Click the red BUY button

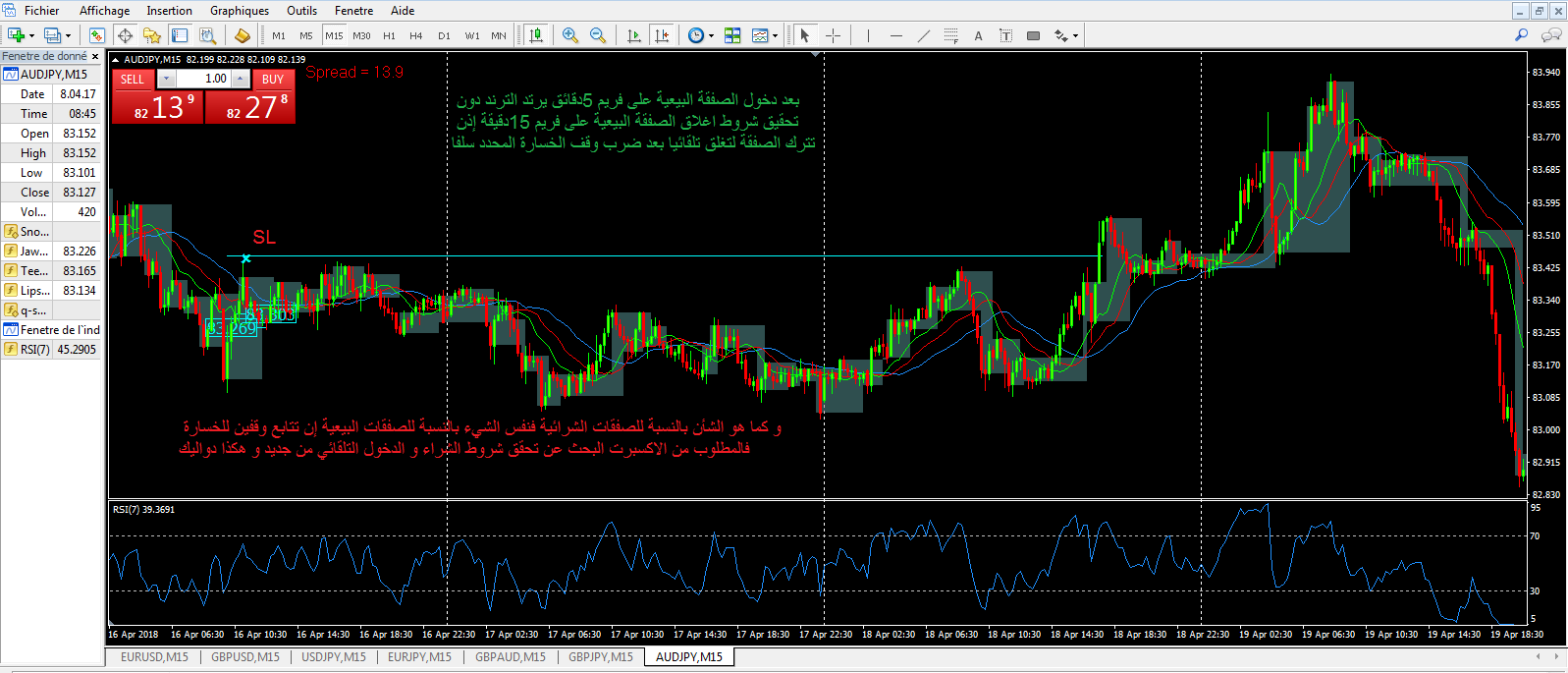[x=273, y=79]
